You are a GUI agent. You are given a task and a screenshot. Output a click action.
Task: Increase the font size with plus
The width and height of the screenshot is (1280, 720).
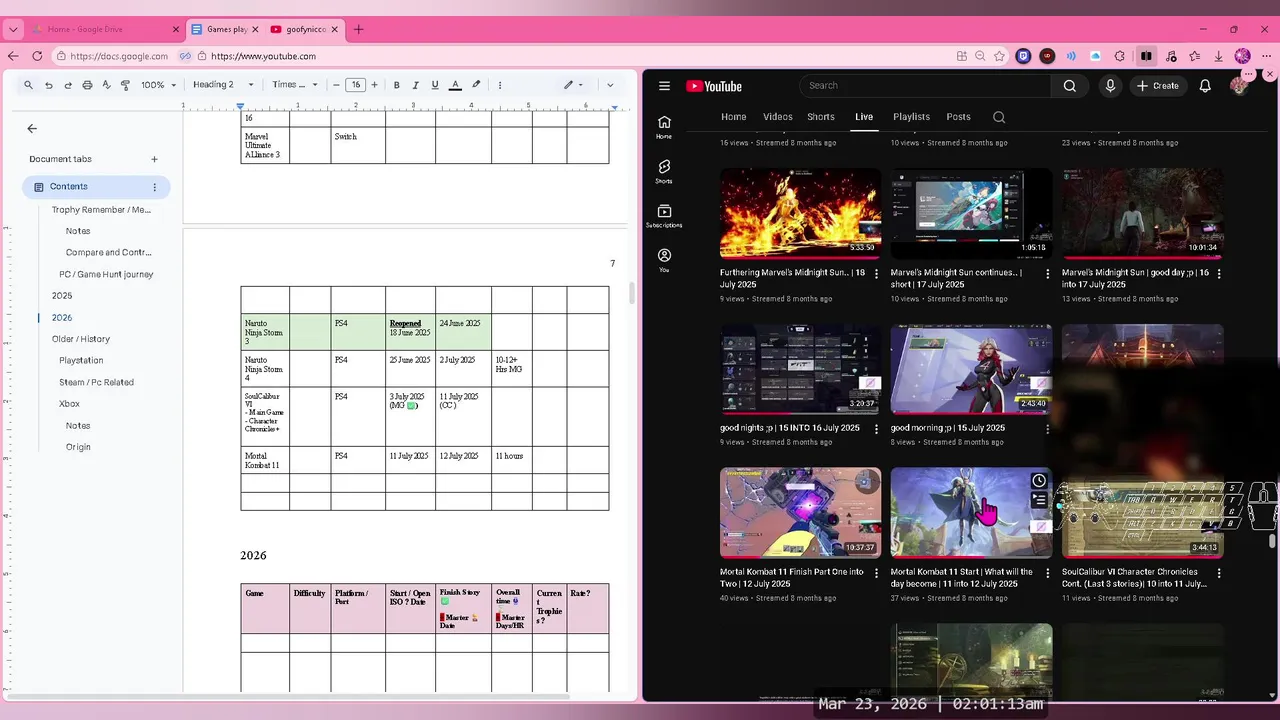click(x=374, y=85)
